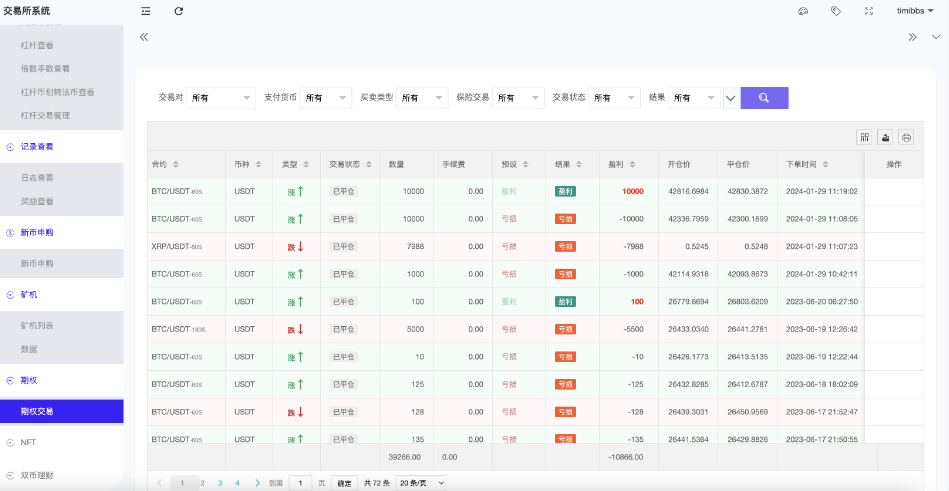Open 期权交易 in sidebar

pos(61,411)
